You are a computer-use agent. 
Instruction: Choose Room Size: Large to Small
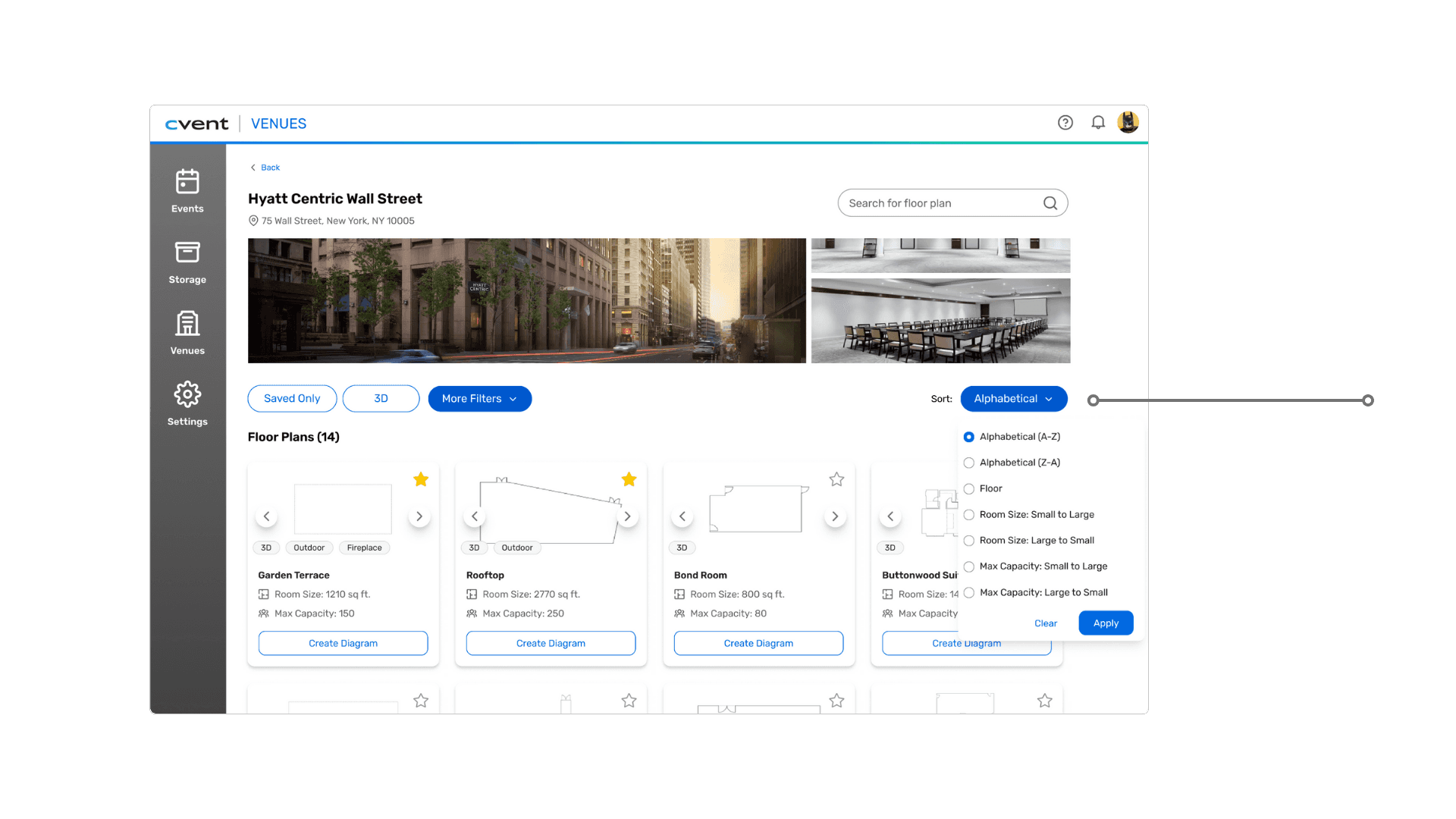point(969,541)
